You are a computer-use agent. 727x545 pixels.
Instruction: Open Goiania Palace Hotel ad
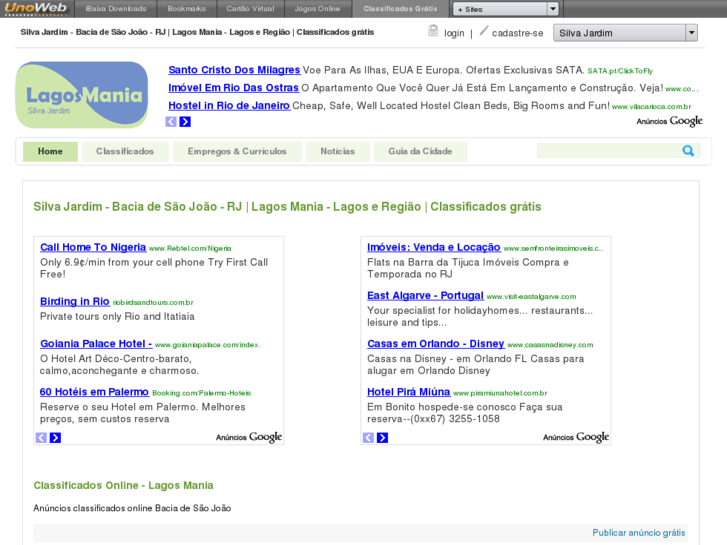(96, 344)
